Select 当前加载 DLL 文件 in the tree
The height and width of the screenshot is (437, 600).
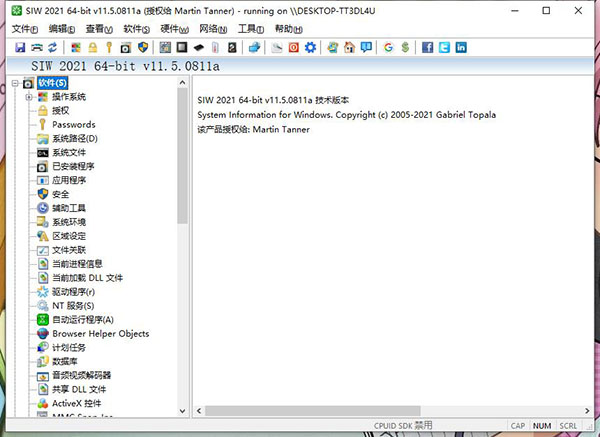(88, 278)
